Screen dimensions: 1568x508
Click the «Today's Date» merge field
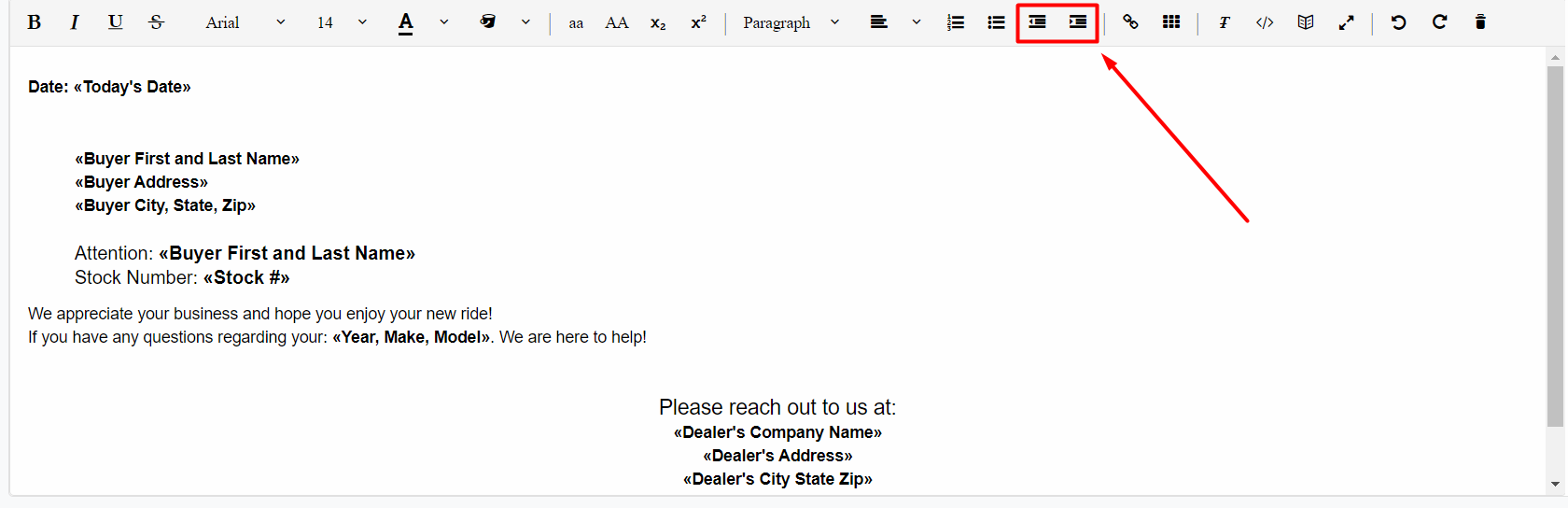(x=132, y=87)
